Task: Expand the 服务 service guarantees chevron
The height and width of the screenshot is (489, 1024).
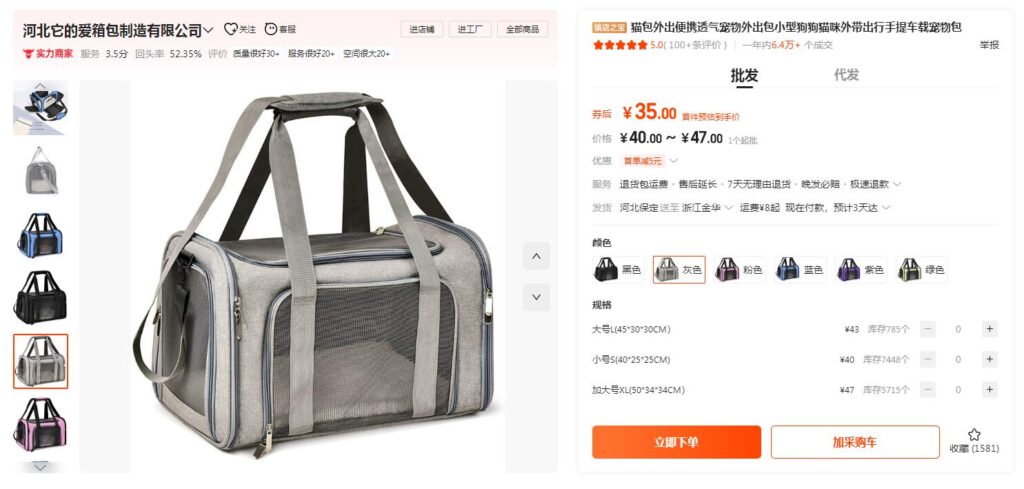Action: 897,184
